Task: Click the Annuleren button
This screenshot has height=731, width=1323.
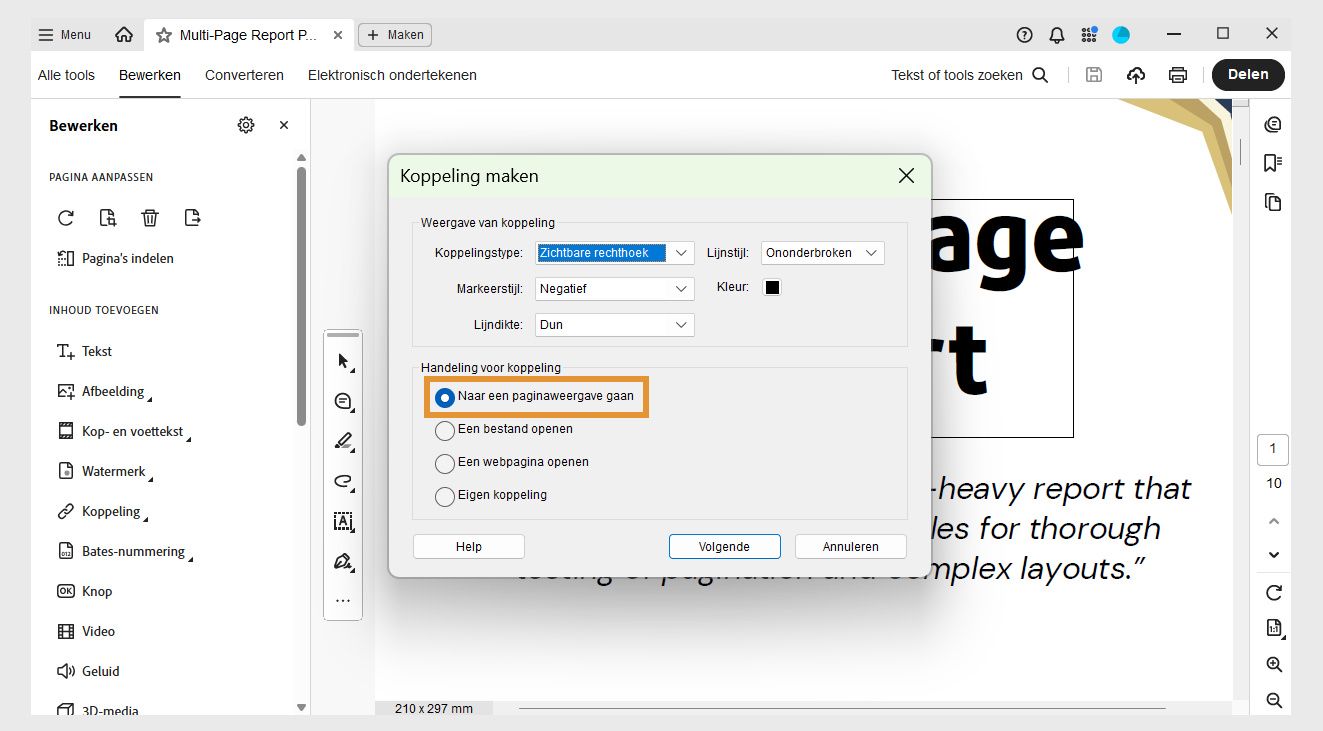Action: tap(851, 547)
